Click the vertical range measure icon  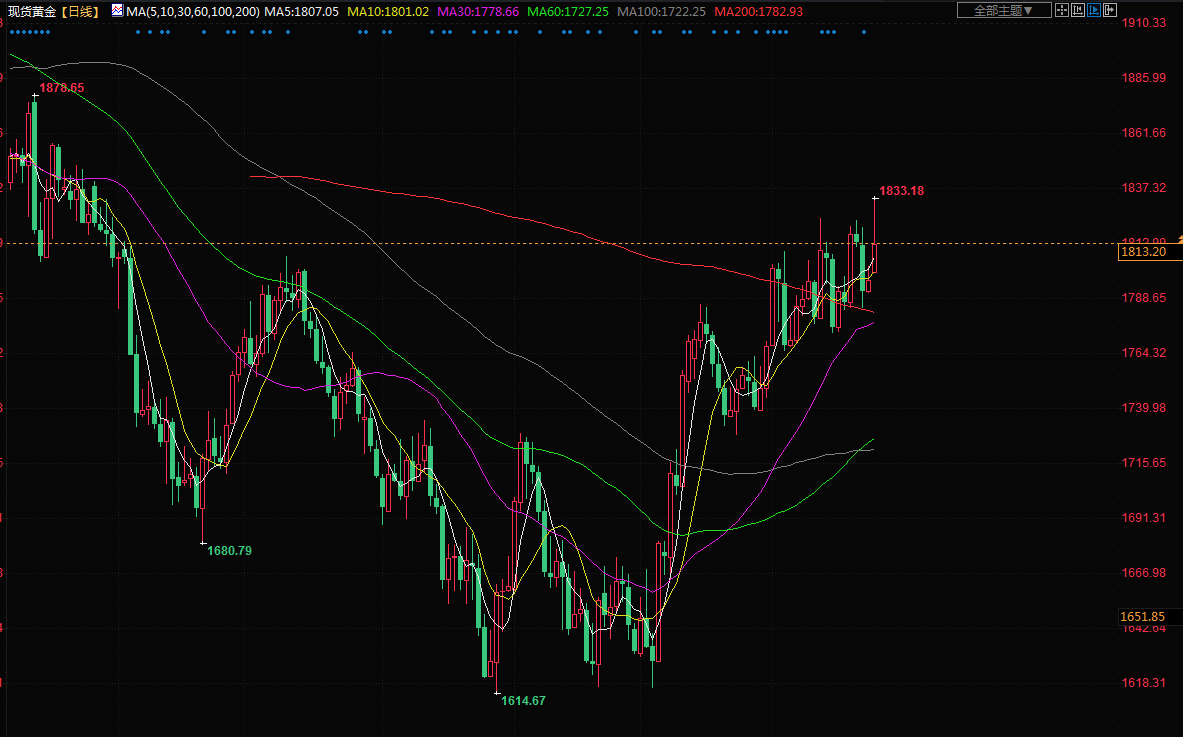coord(1079,11)
